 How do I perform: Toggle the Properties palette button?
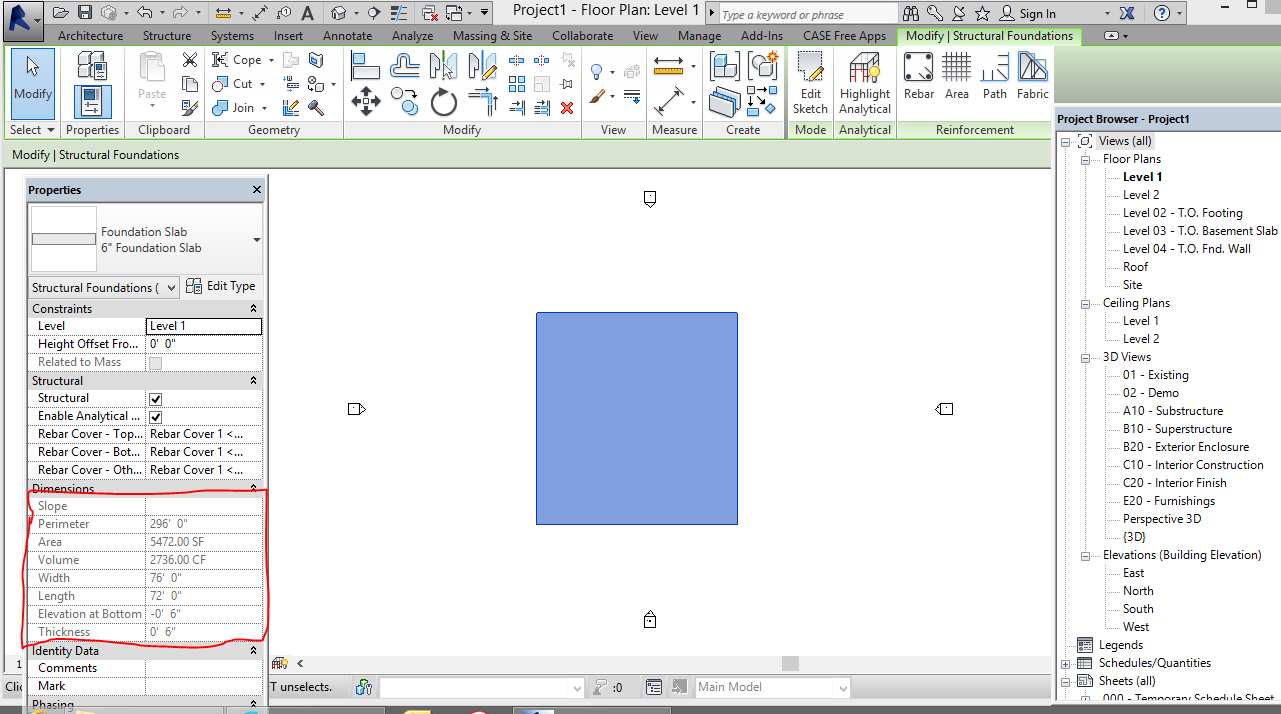[92, 103]
